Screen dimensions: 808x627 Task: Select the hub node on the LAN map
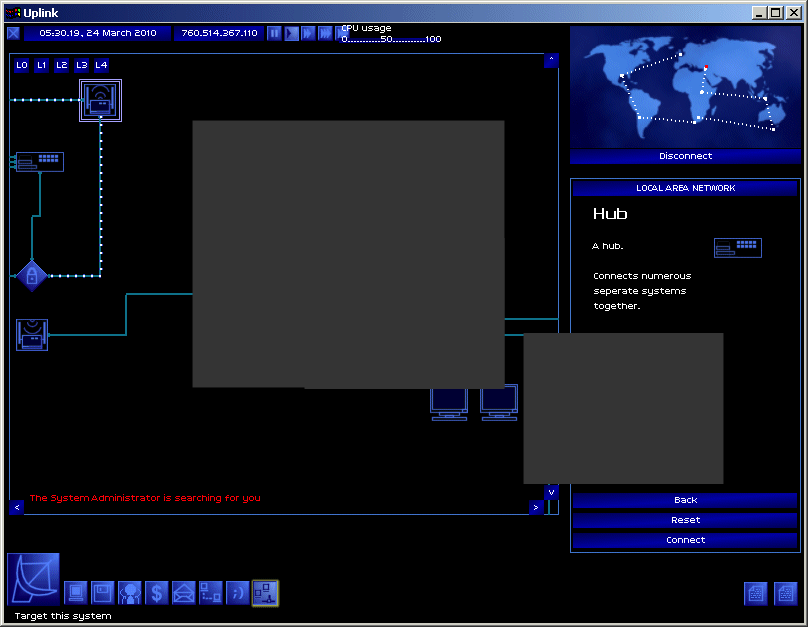(x=40, y=161)
